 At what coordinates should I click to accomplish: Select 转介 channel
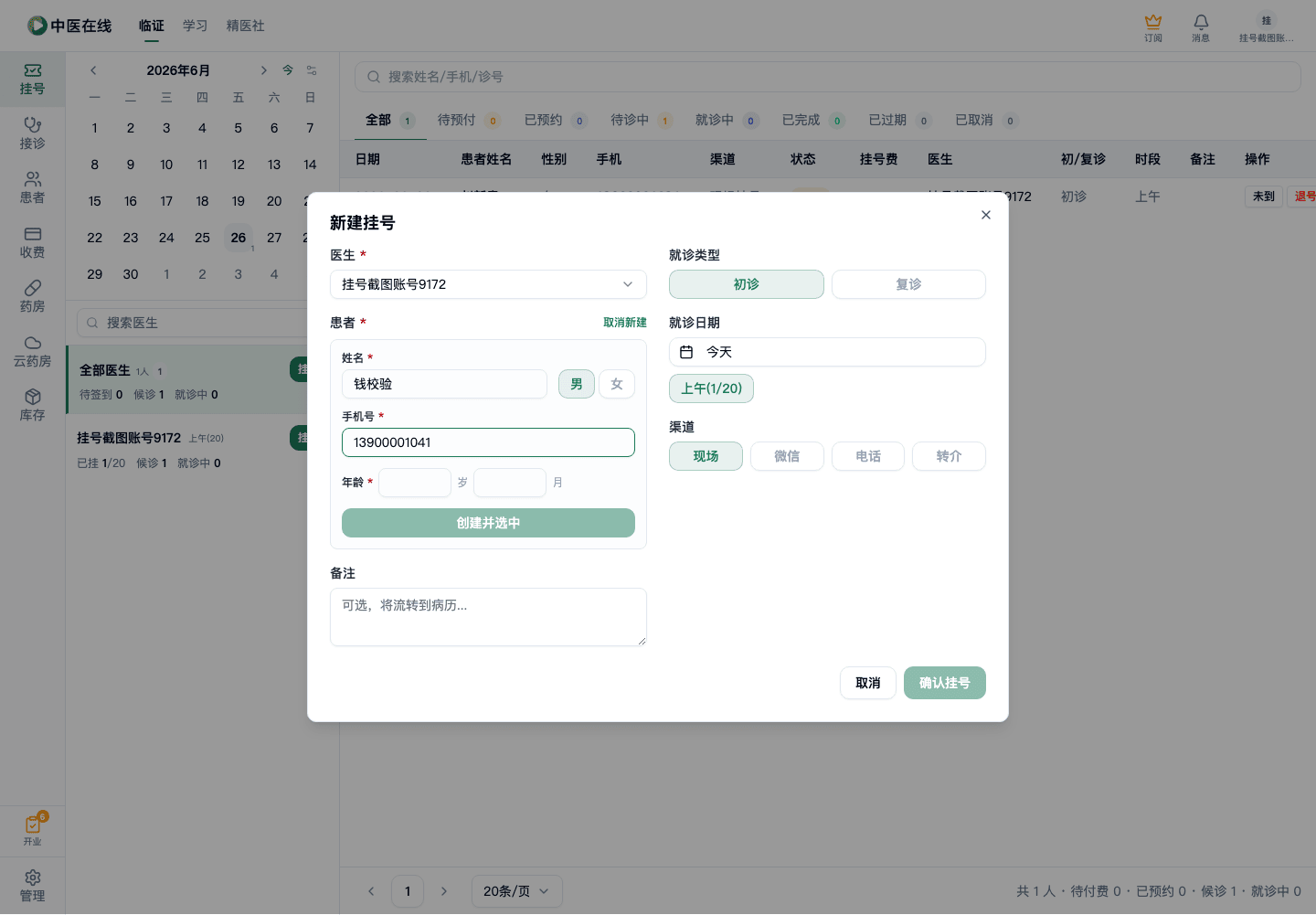click(x=949, y=456)
